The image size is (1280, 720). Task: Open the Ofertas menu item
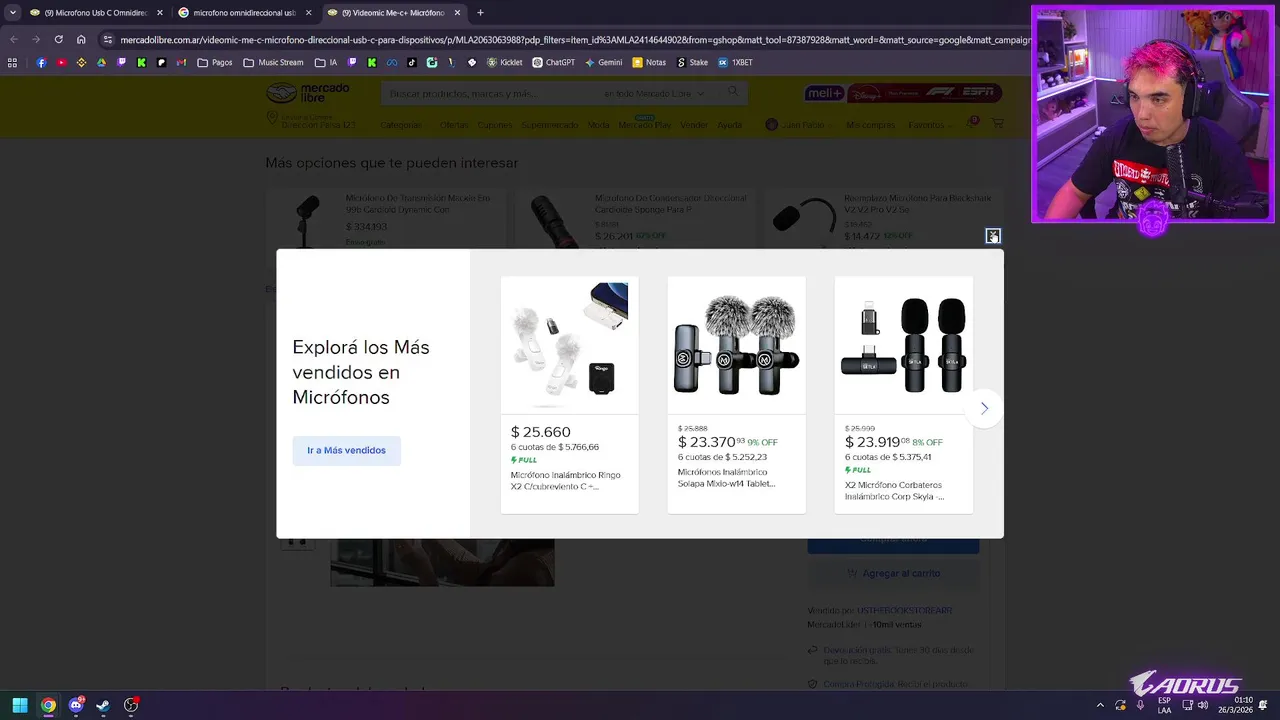click(453, 125)
